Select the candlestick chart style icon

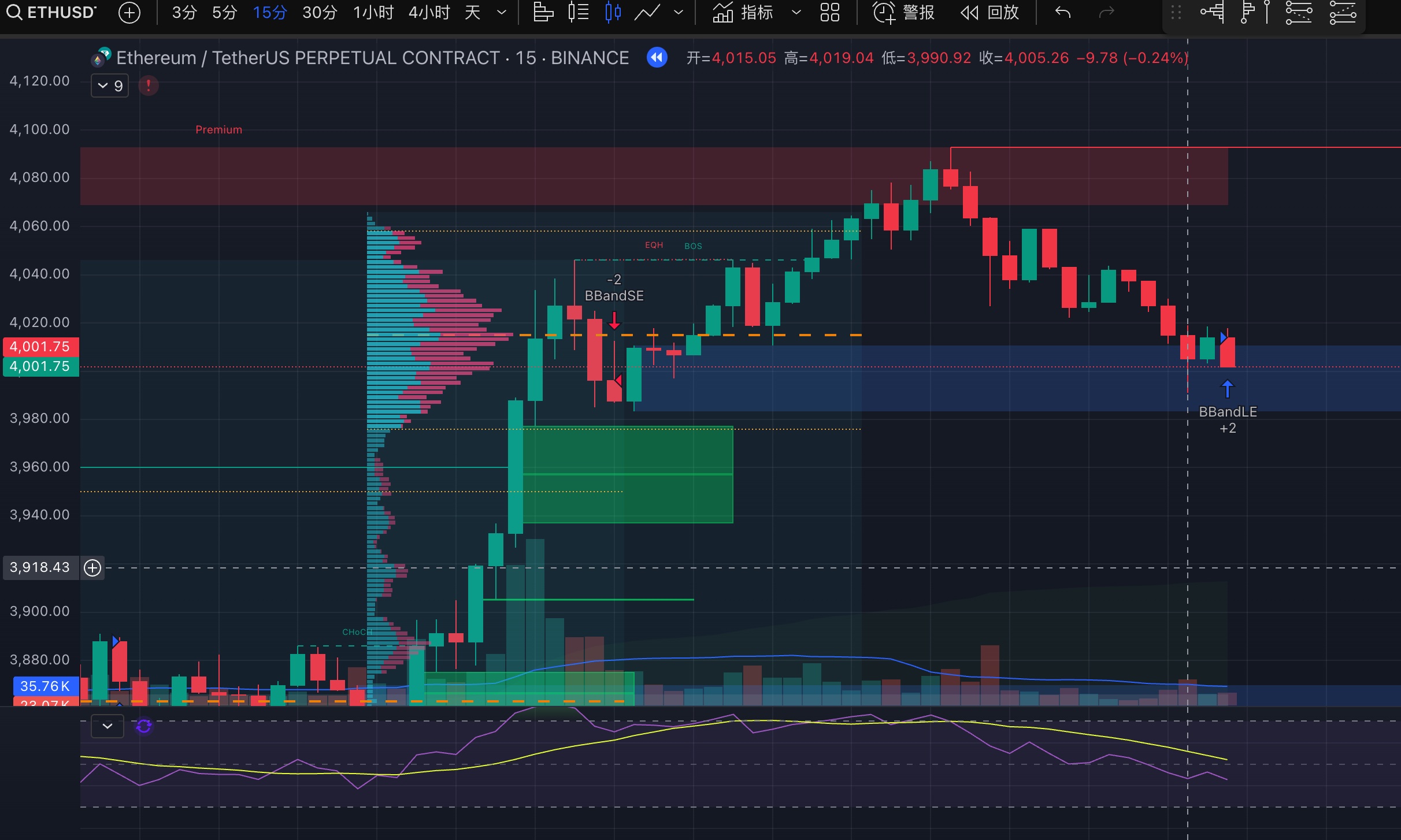(613, 12)
